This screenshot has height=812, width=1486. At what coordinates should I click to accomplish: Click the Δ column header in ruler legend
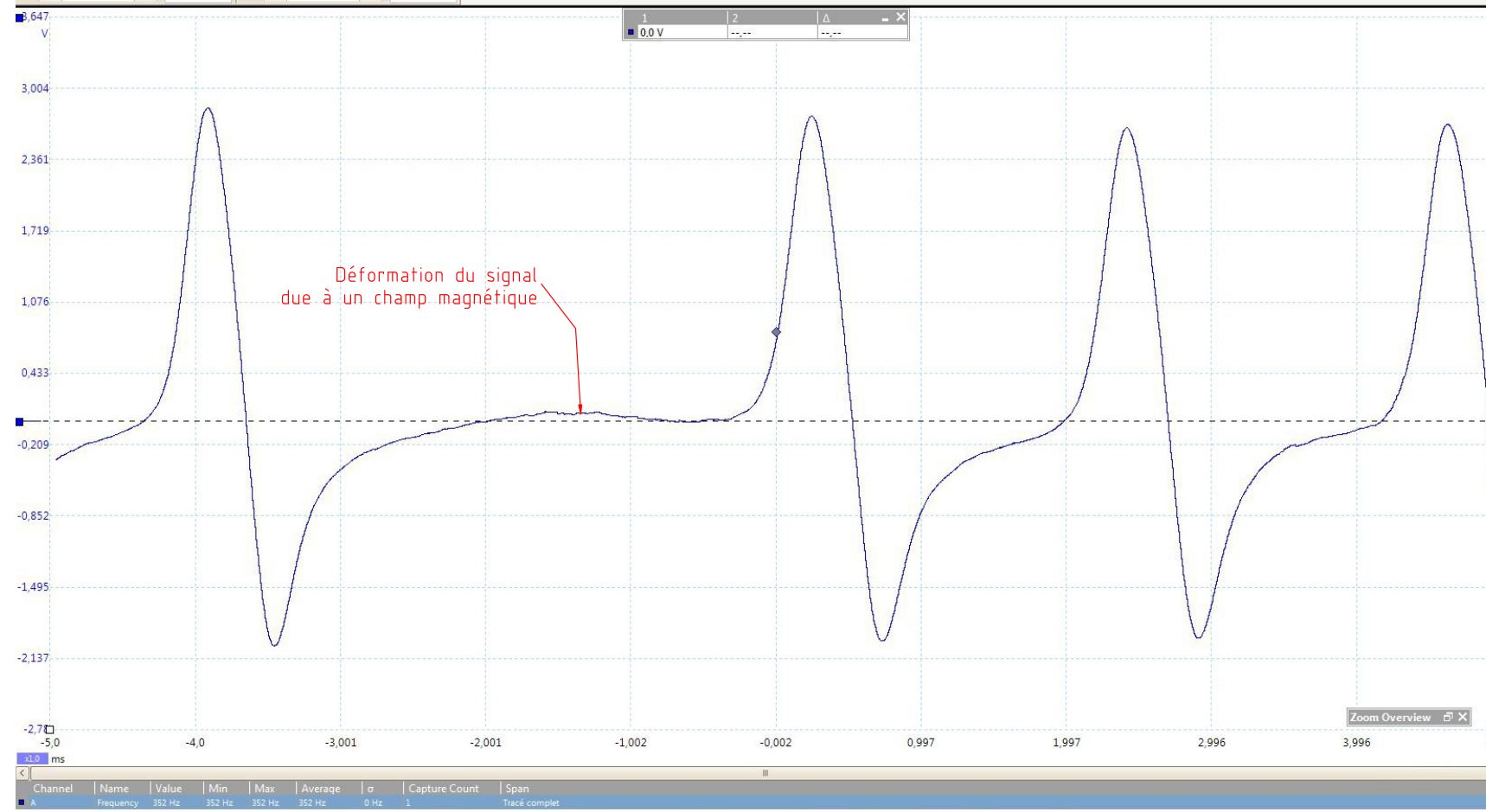(x=826, y=17)
